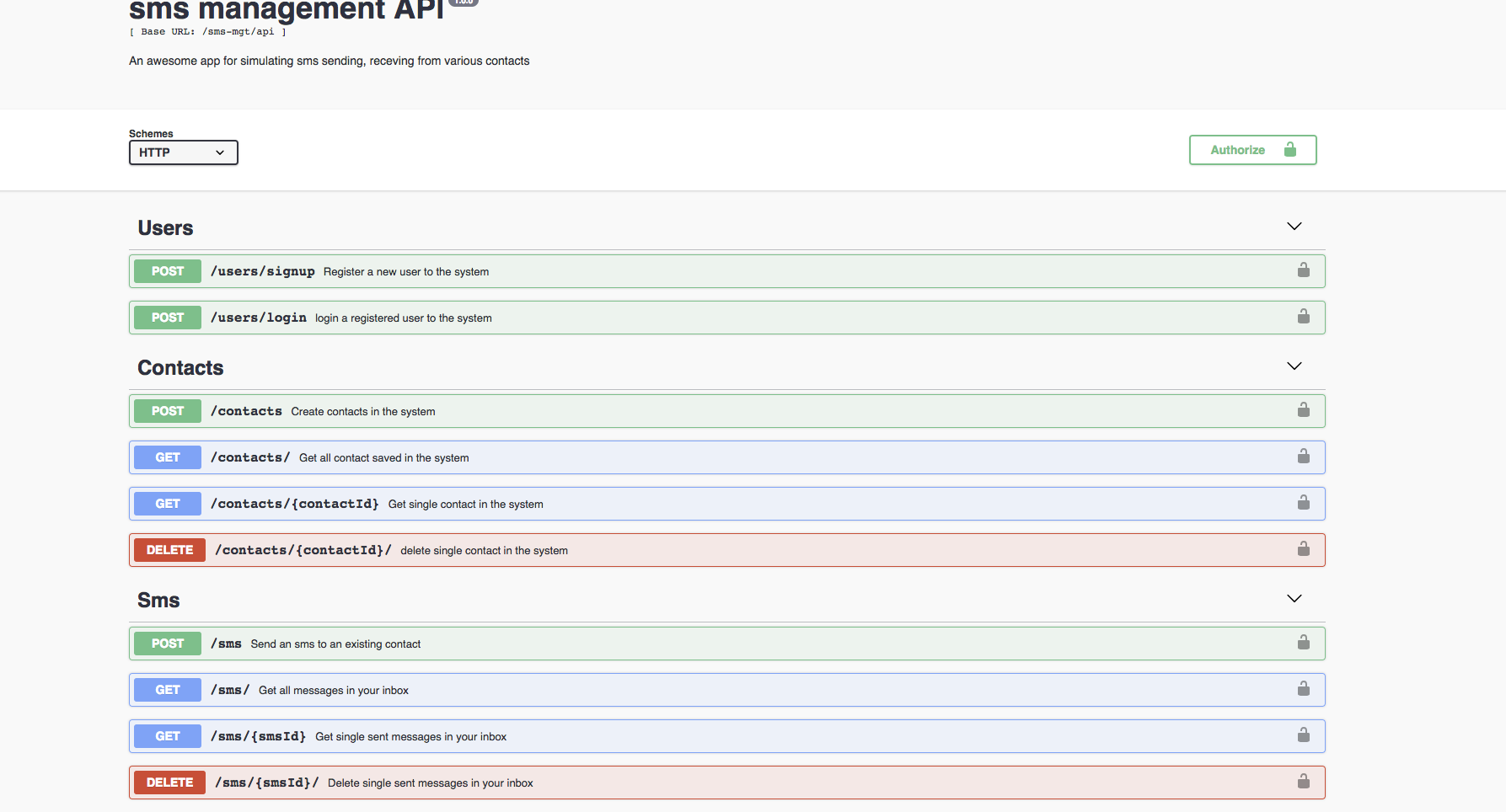
Task: Click the lock icon on /users/signup row
Action: (1303, 270)
